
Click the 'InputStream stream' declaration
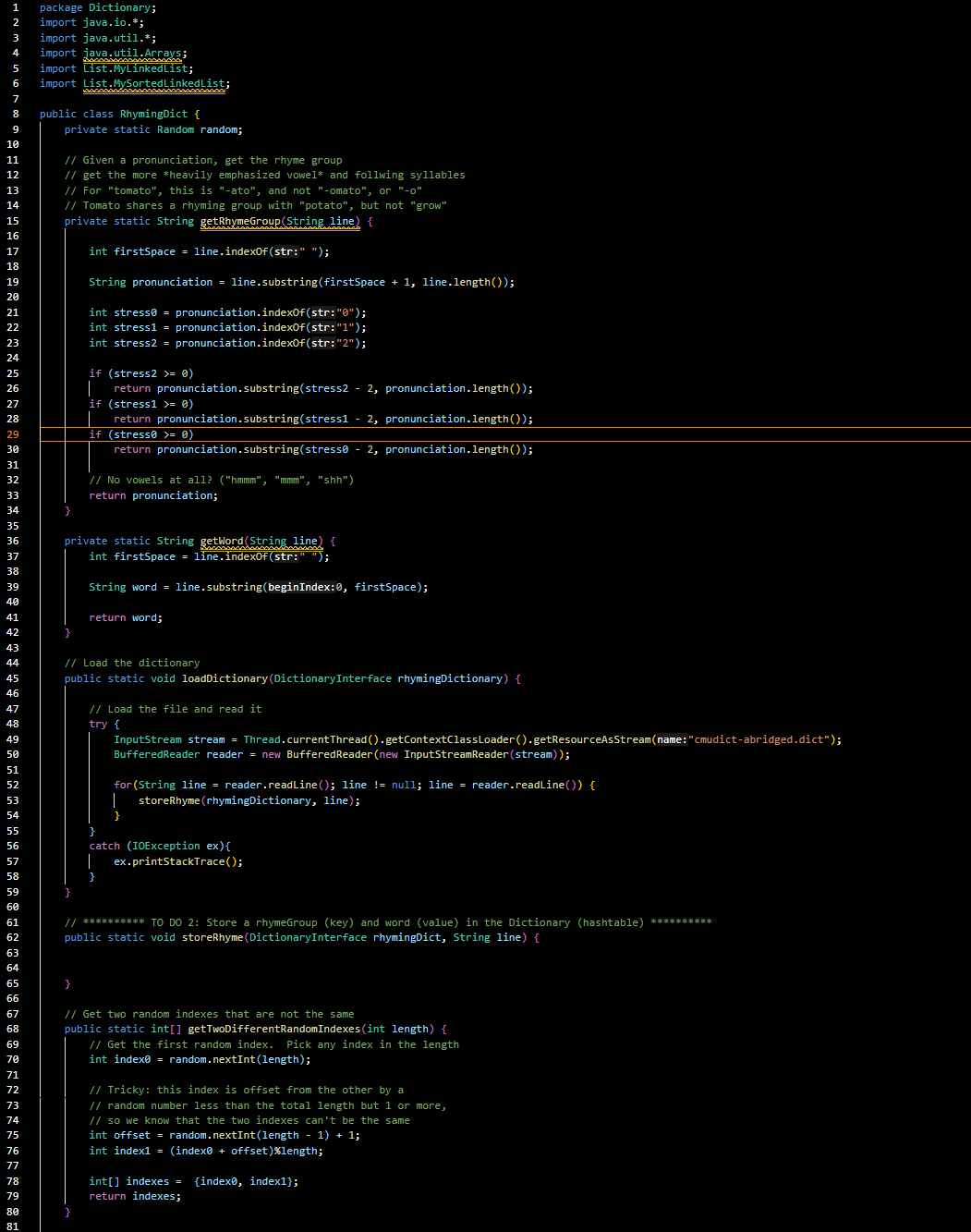click(169, 739)
